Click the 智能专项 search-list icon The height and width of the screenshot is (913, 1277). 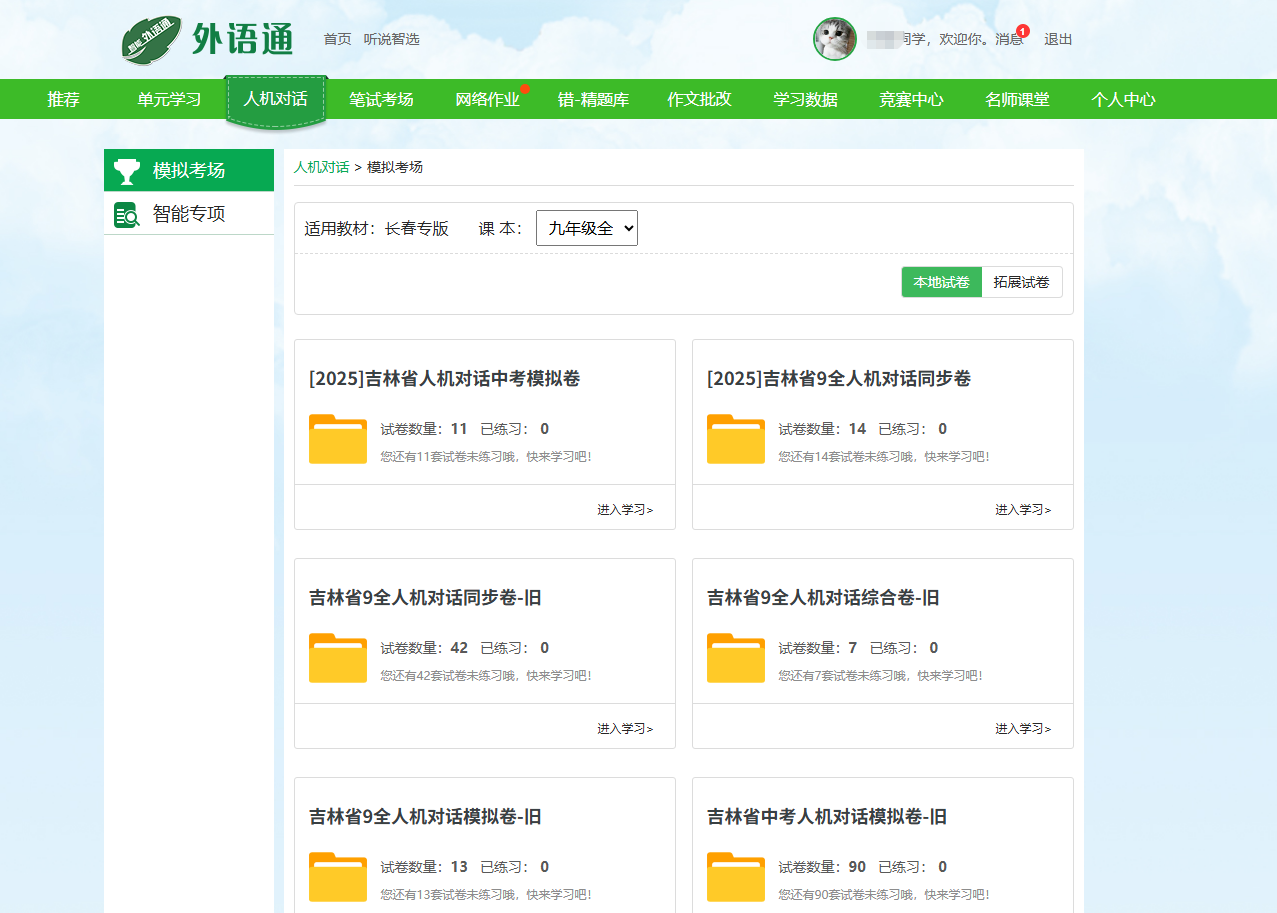[x=127, y=214]
